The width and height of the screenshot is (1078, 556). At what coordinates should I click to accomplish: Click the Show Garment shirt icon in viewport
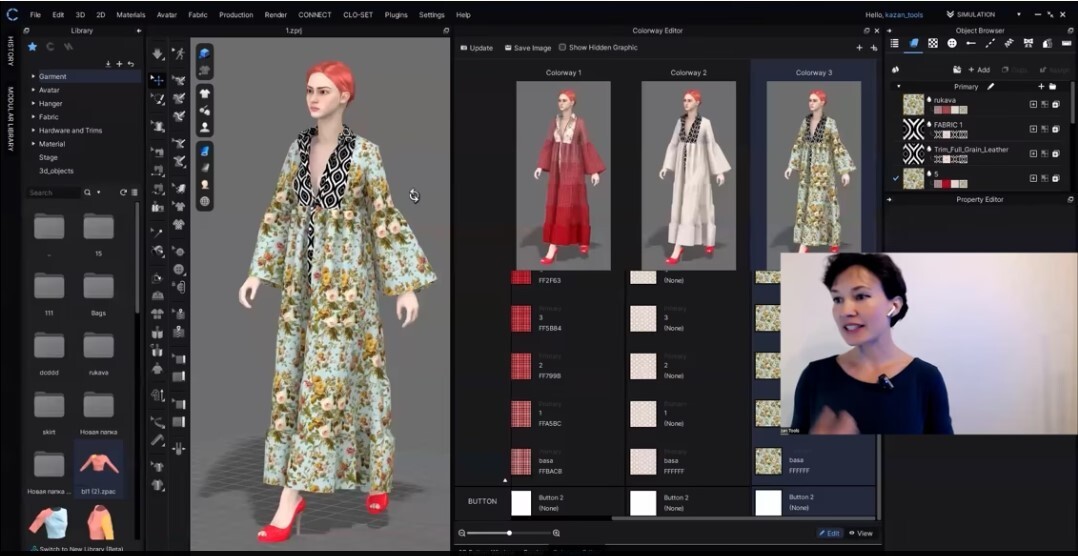[204, 92]
